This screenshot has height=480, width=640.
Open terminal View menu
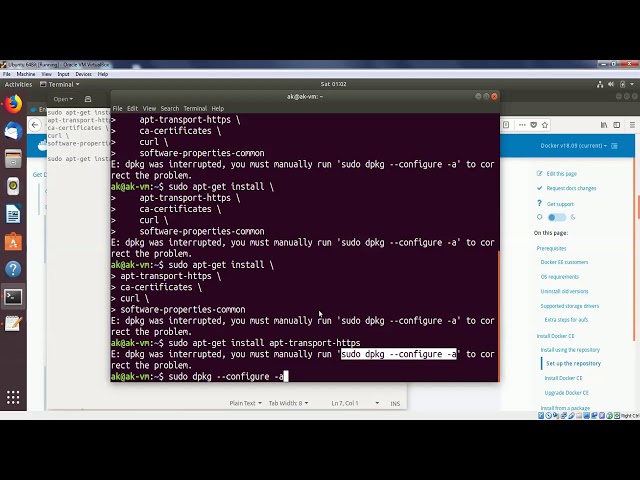point(149,109)
